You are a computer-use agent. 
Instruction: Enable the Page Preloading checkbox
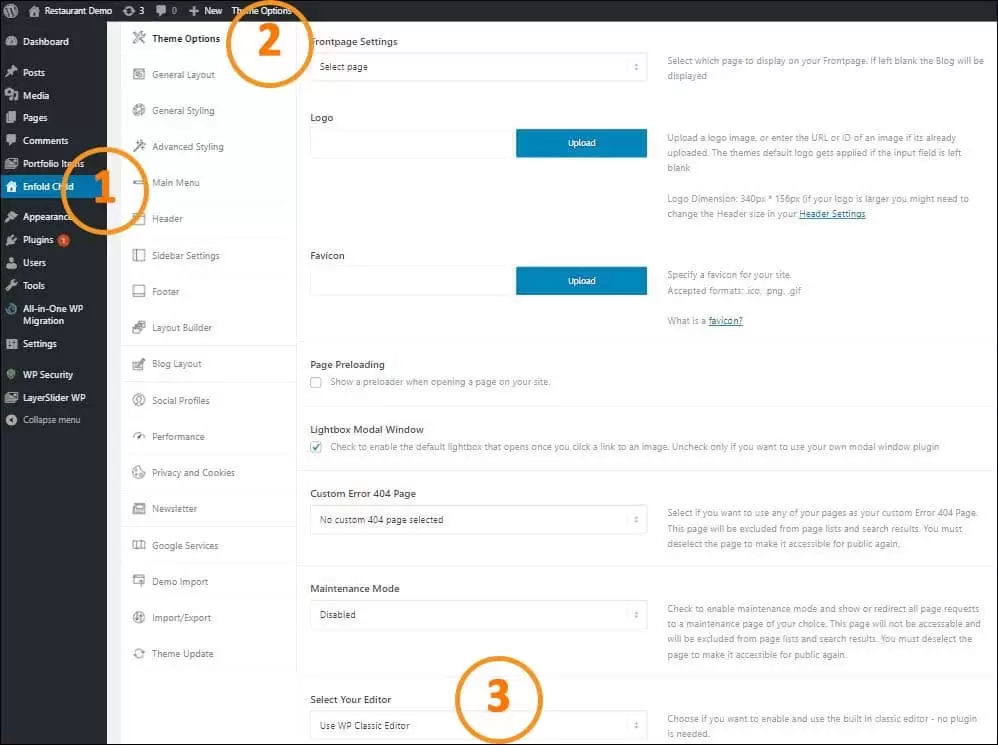[316, 382]
